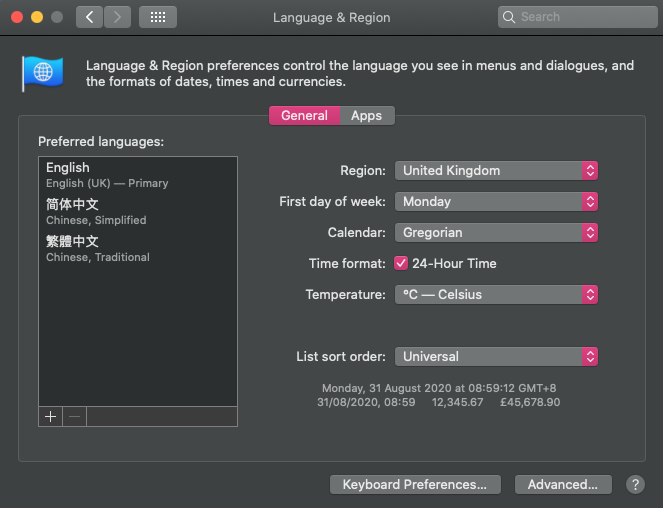Select the General tab
The height and width of the screenshot is (508, 663).
pos(304,115)
